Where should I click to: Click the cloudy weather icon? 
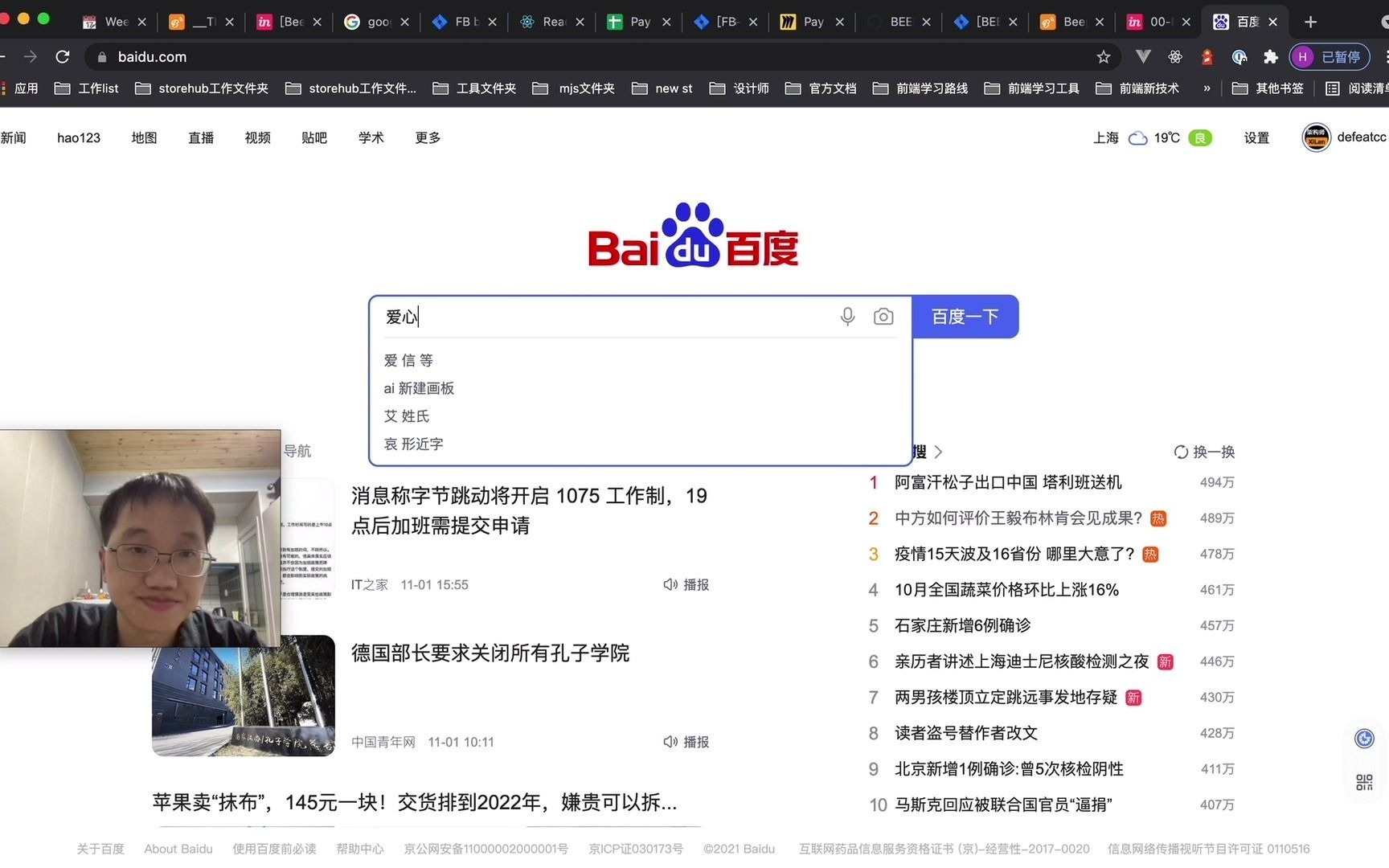[x=1137, y=138]
